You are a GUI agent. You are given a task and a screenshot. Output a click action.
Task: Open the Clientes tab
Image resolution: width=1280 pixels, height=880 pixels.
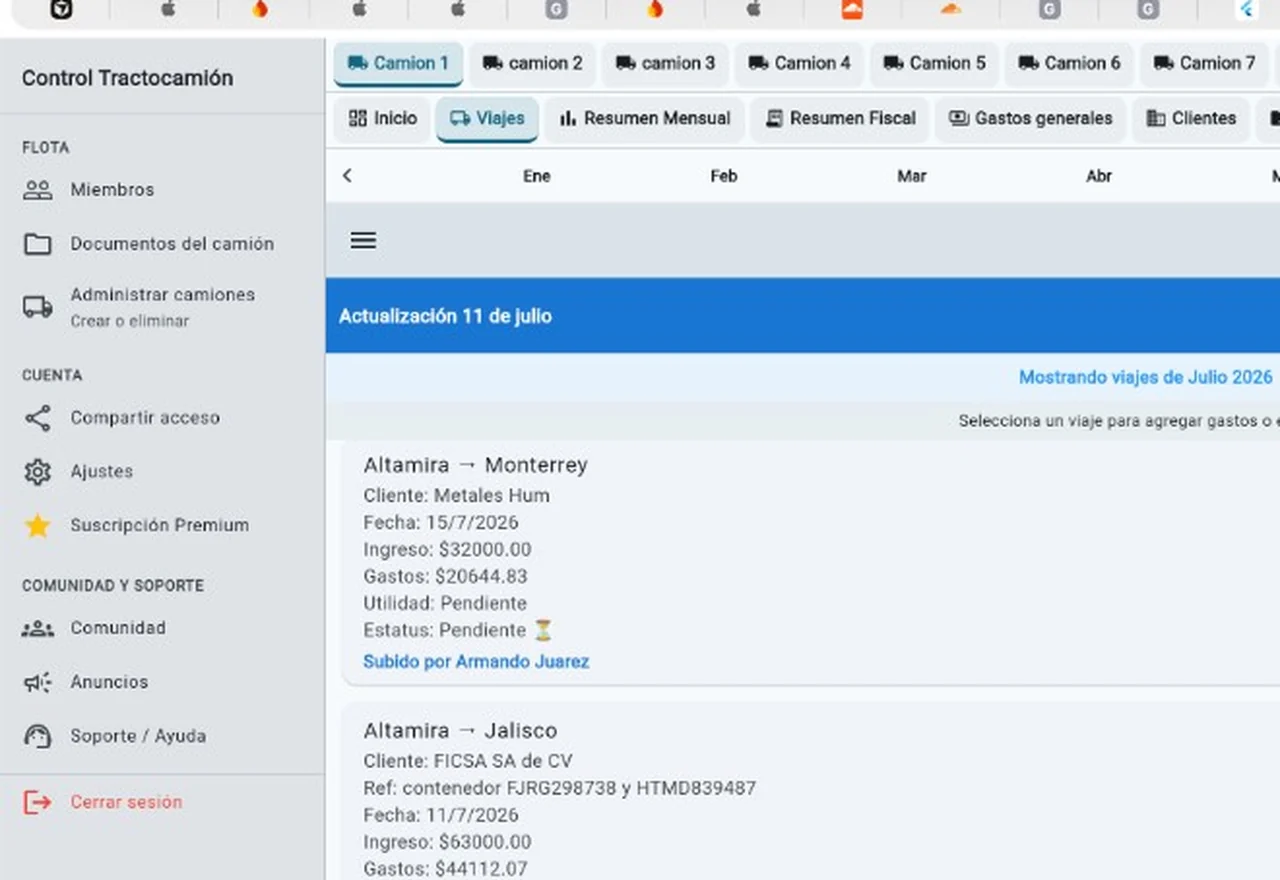(x=1190, y=119)
